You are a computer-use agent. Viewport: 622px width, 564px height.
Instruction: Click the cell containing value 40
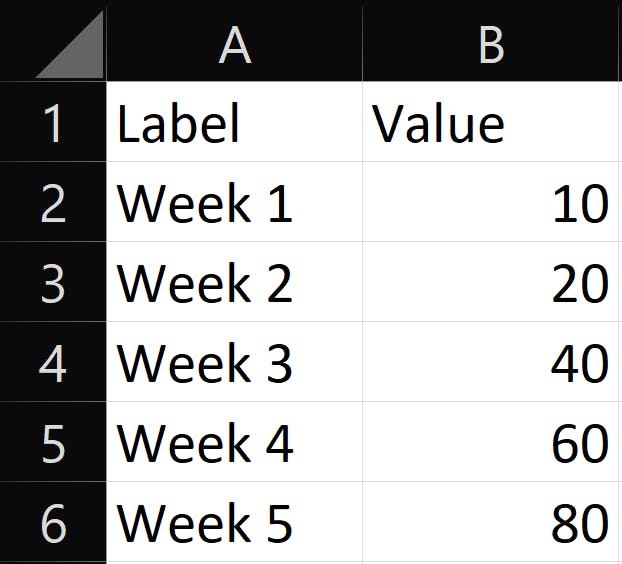point(491,363)
